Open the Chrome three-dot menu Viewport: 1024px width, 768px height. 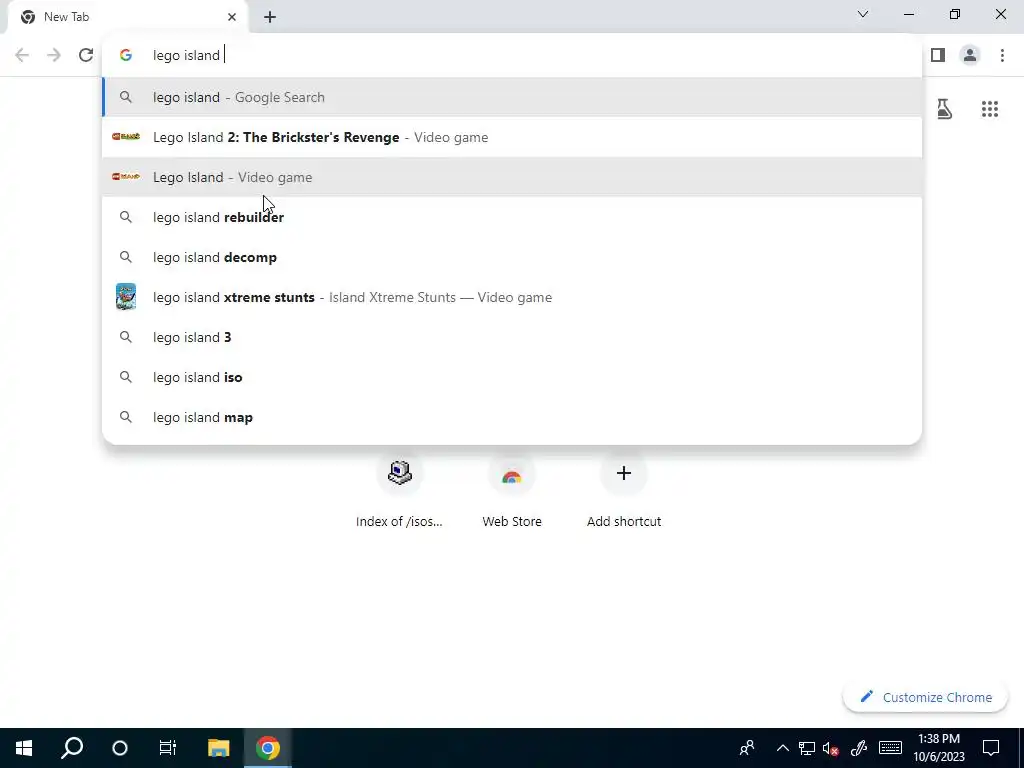pos(1002,55)
